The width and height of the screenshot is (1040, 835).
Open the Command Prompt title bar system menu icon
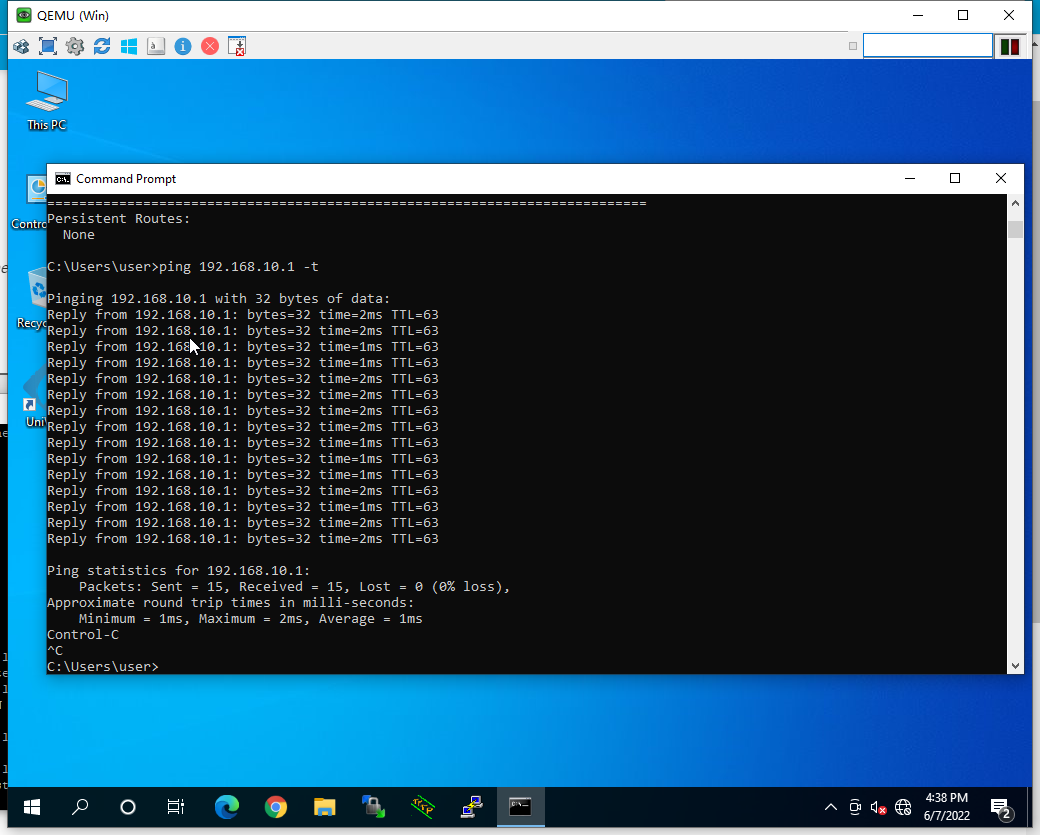pos(63,179)
